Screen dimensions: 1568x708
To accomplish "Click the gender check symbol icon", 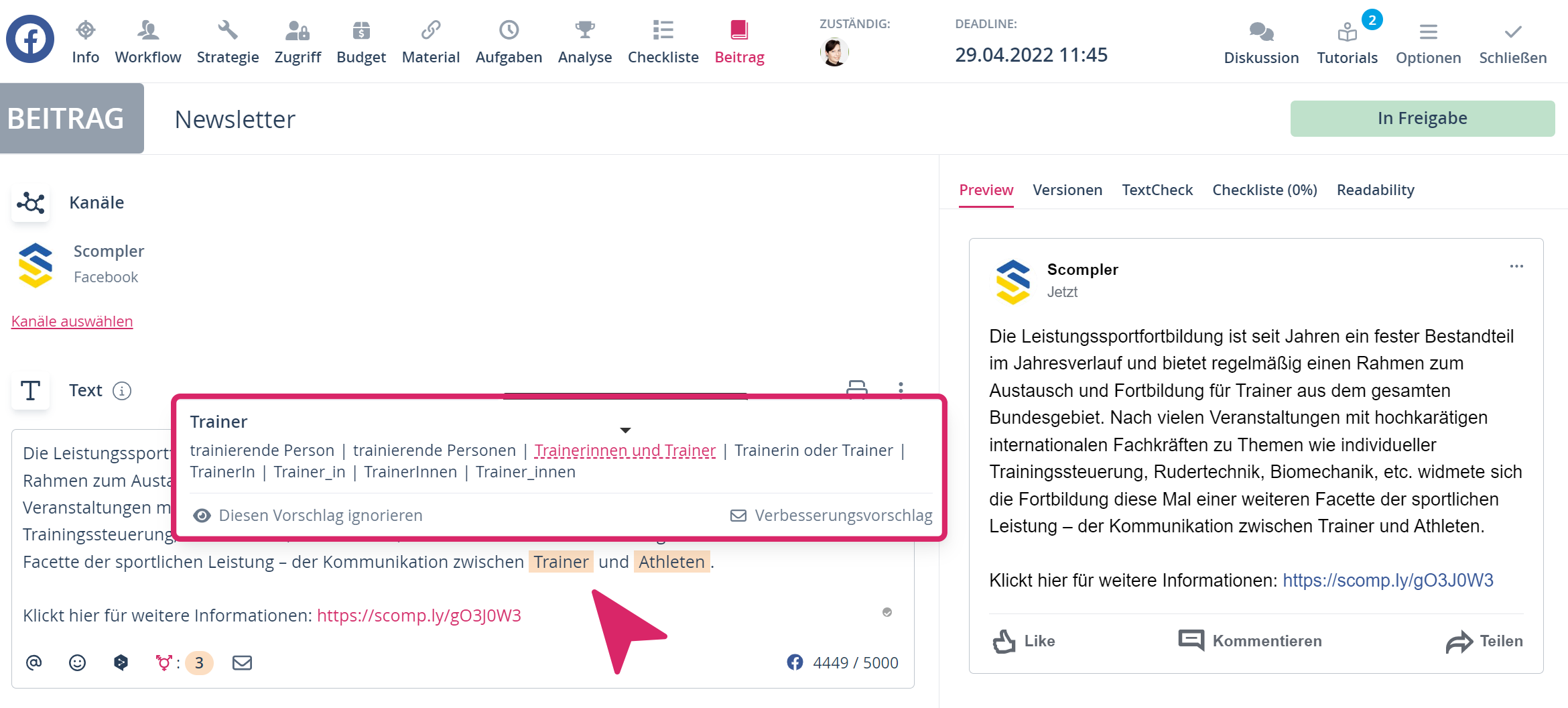I will tap(164, 662).
